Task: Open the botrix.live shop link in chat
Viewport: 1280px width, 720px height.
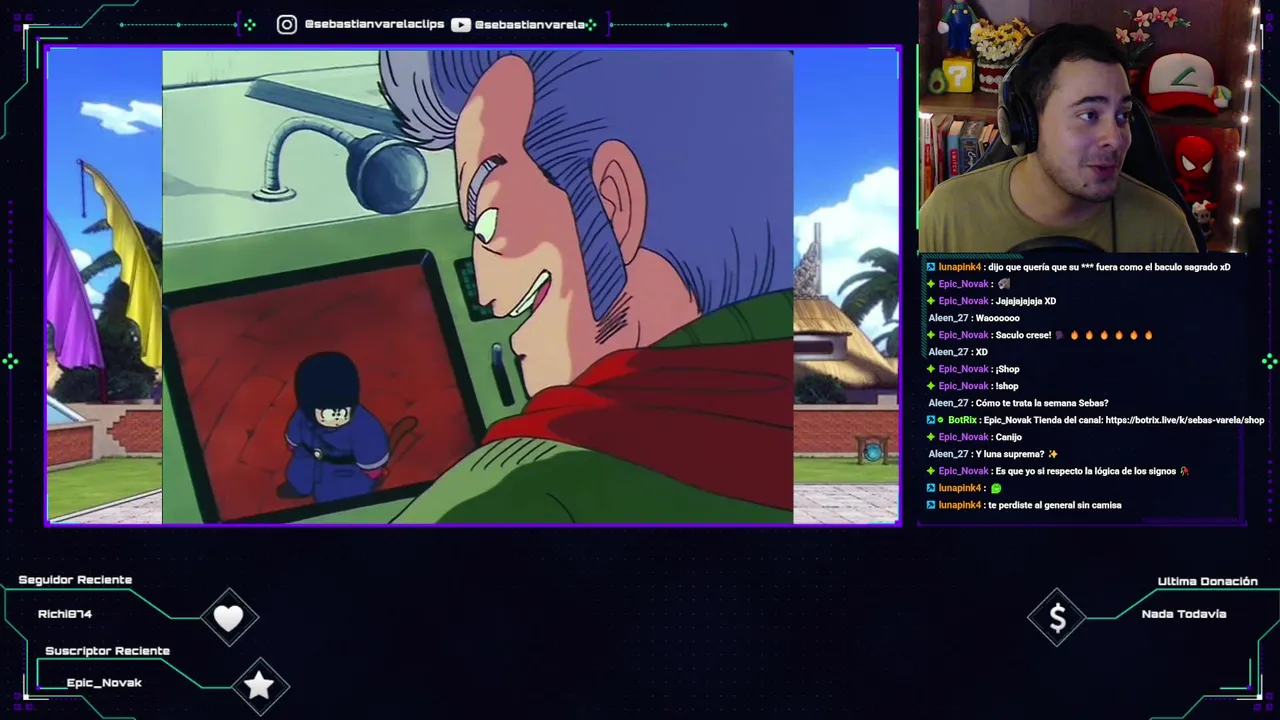Action: (1185, 420)
